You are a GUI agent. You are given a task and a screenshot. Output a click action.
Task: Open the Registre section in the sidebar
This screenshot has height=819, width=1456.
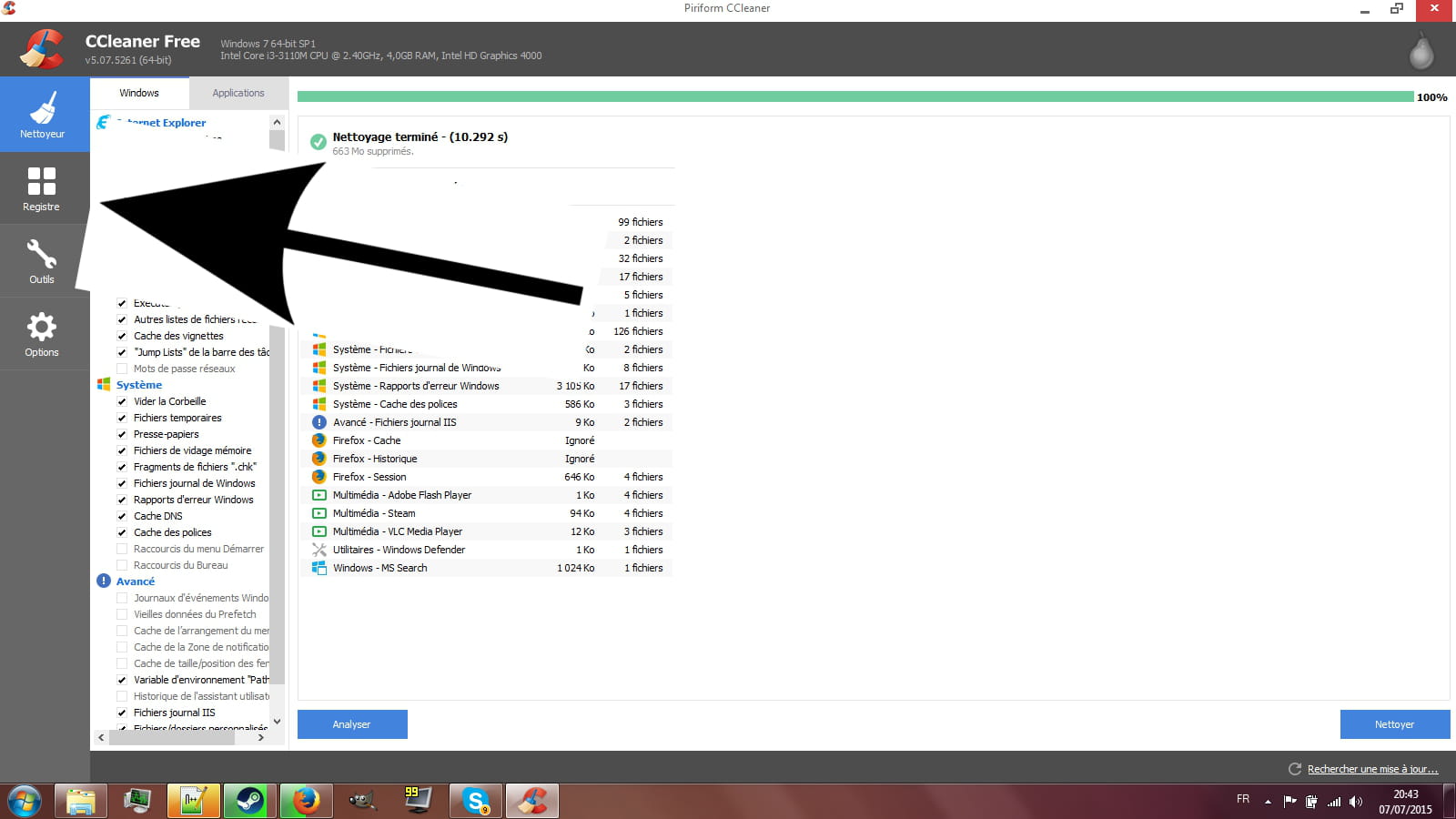click(x=42, y=188)
